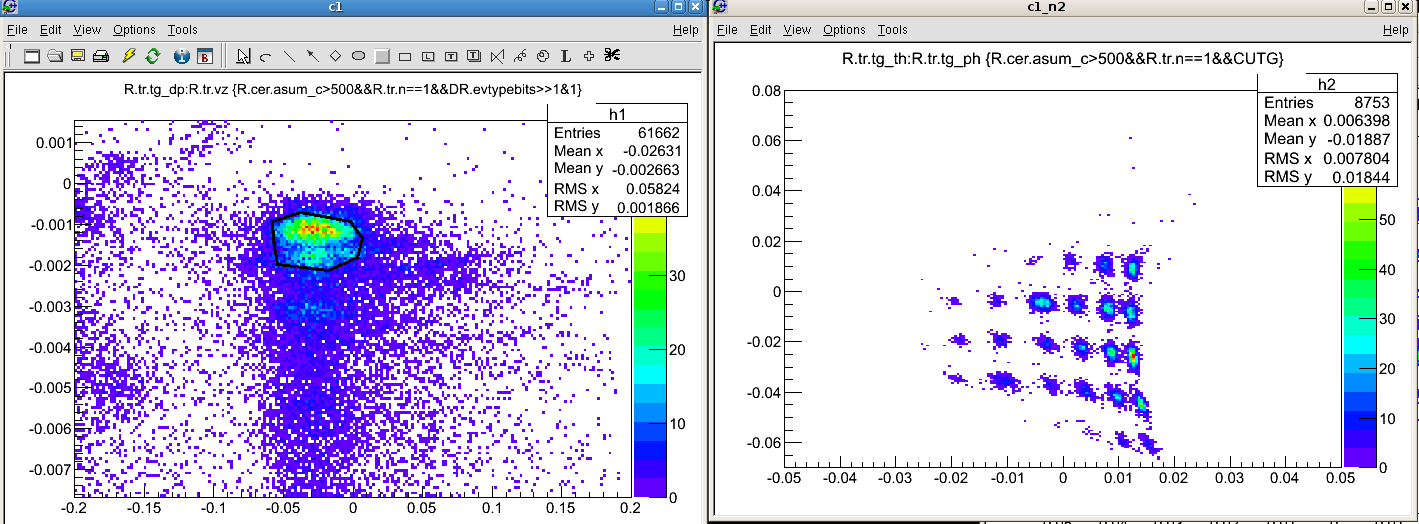The width and height of the screenshot is (1419, 524).
Task: Select the Curly Arc tool
Action: pos(543,56)
